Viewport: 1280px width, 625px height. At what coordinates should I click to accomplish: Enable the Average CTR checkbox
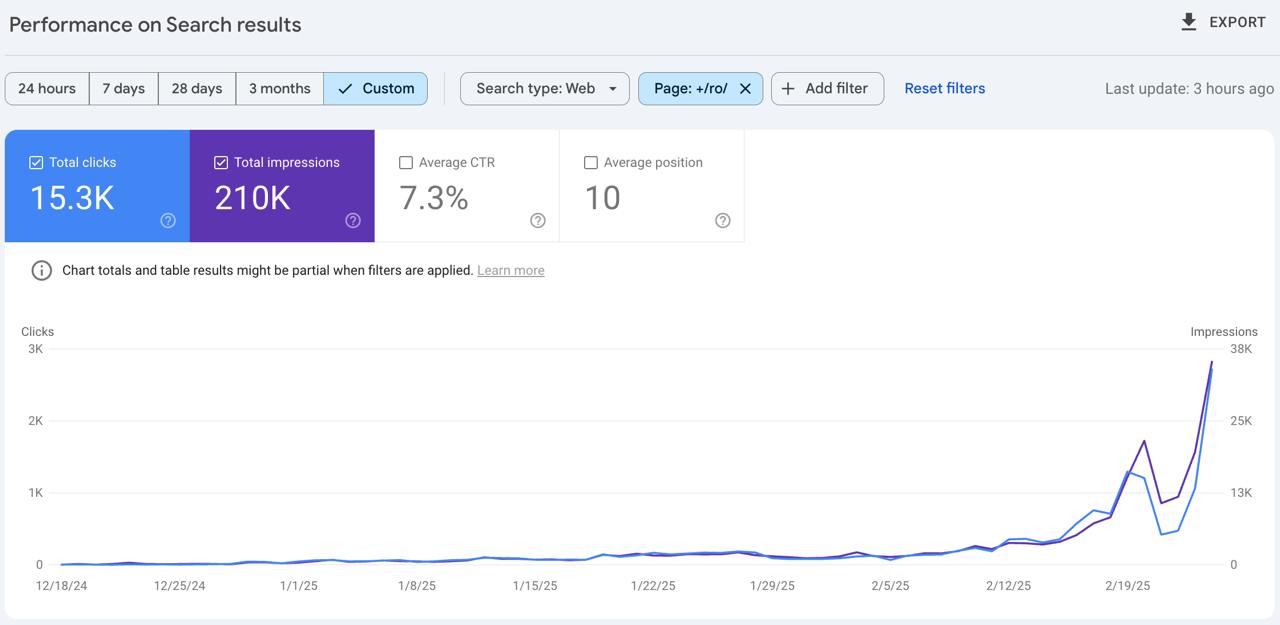point(406,162)
